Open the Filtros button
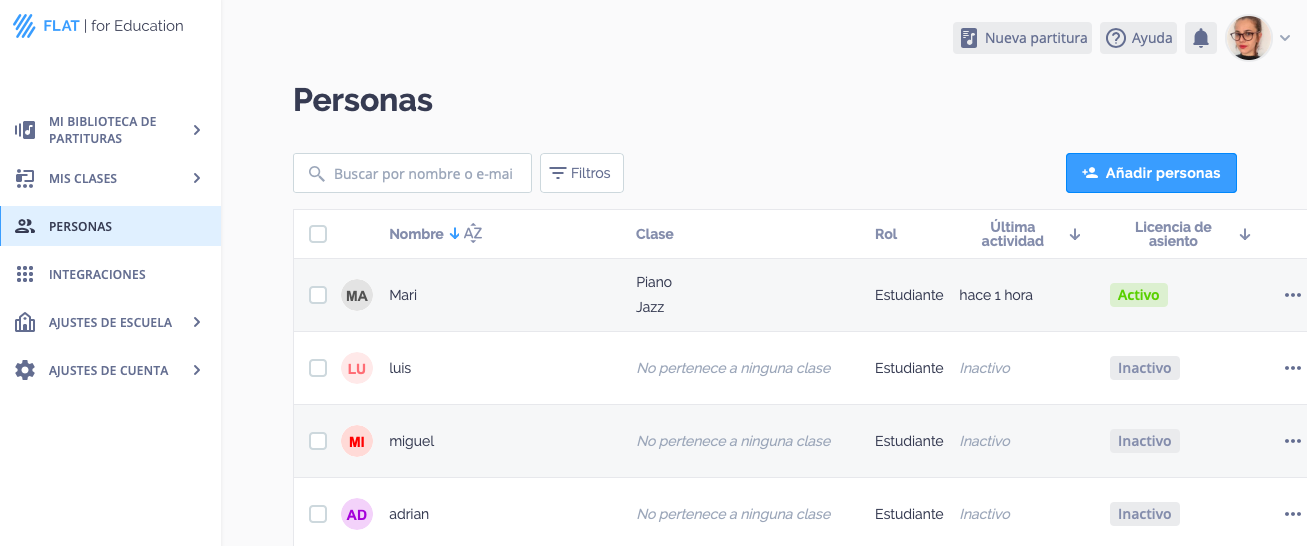This screenshot has height=546, width=1307. pos(582,173)
